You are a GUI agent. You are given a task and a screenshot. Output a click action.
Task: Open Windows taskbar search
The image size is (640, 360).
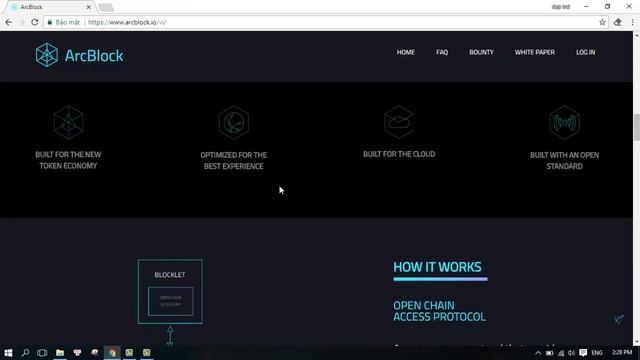tap(25, 352)
